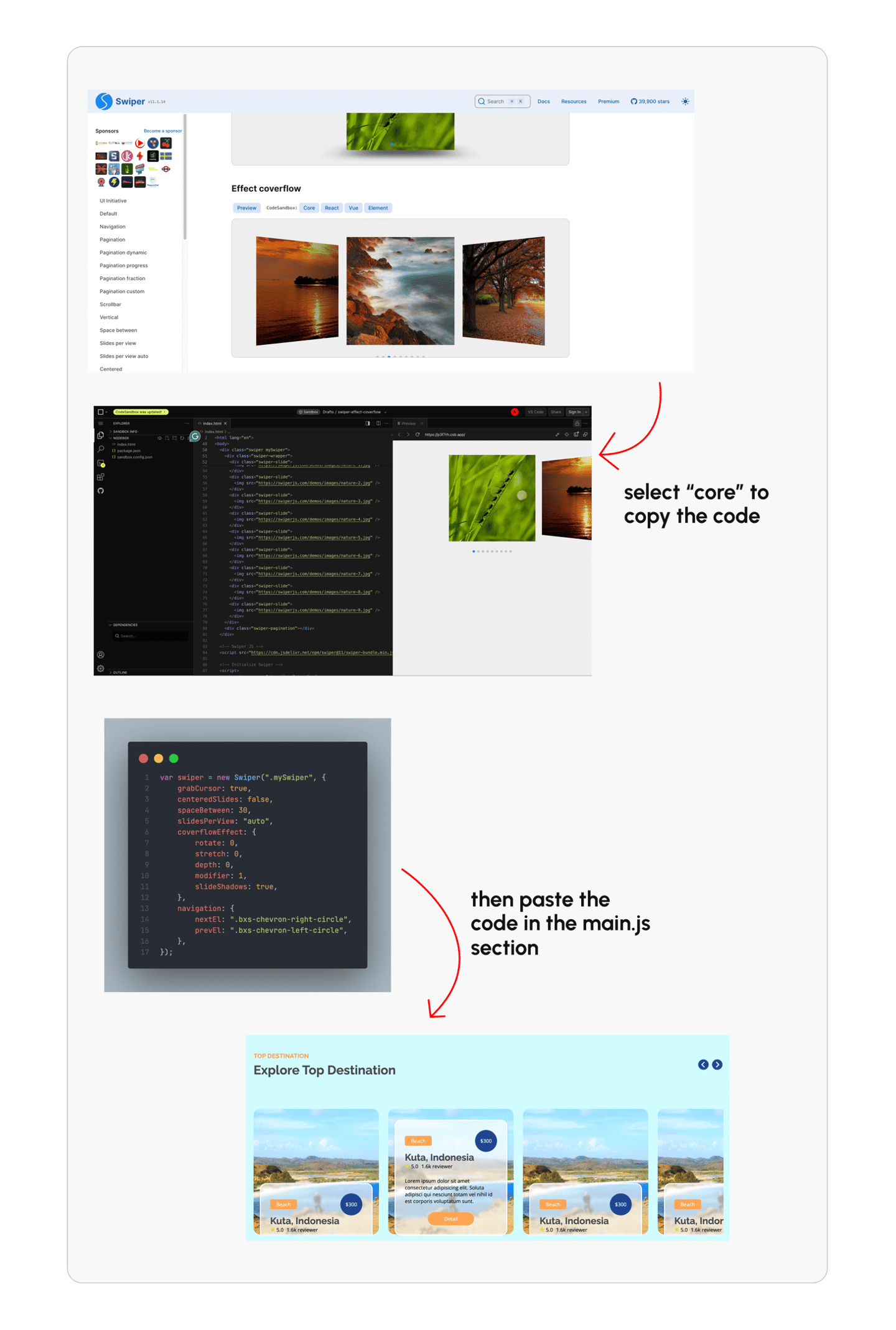Click the cherries sponsor logo
This screenshot has width=896, height=1330.
pos(166,143)
